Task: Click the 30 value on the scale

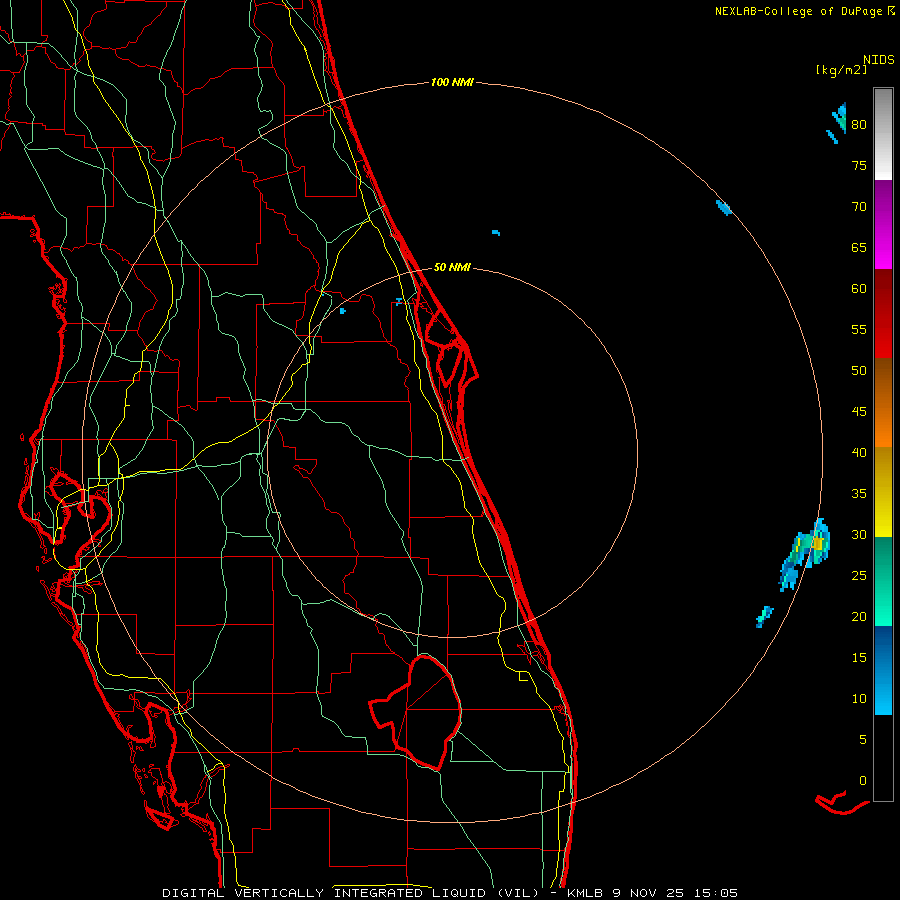Action: pyautogui.click(x=859, y=535)
